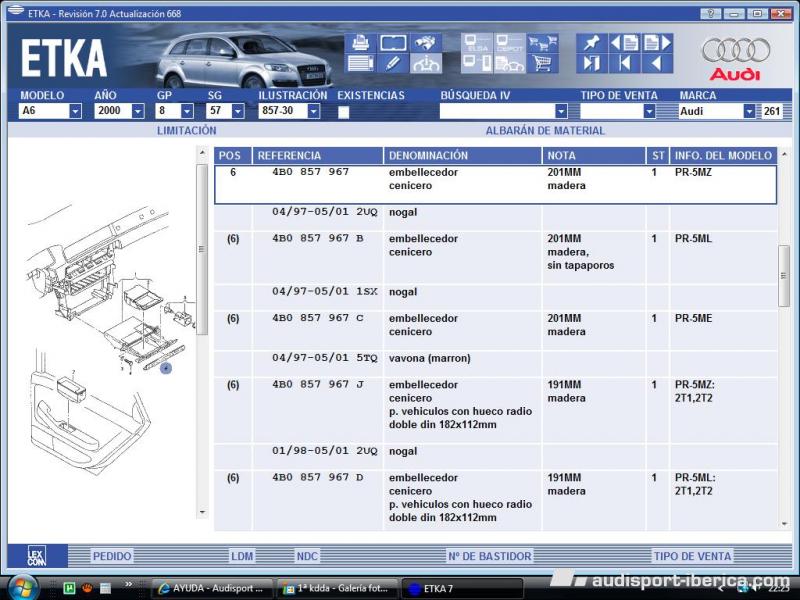Open vehicle information icon

426,64
